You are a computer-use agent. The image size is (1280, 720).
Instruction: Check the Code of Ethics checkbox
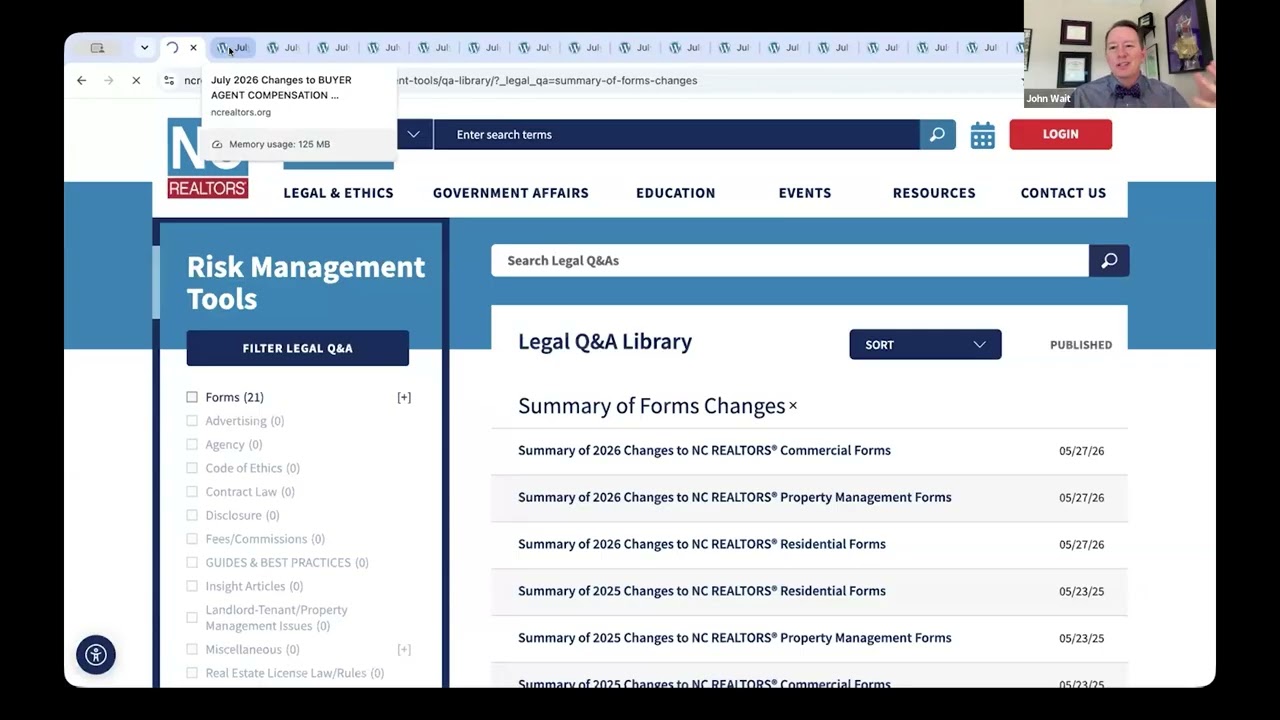pyautogui.click(x=192, y=468)
